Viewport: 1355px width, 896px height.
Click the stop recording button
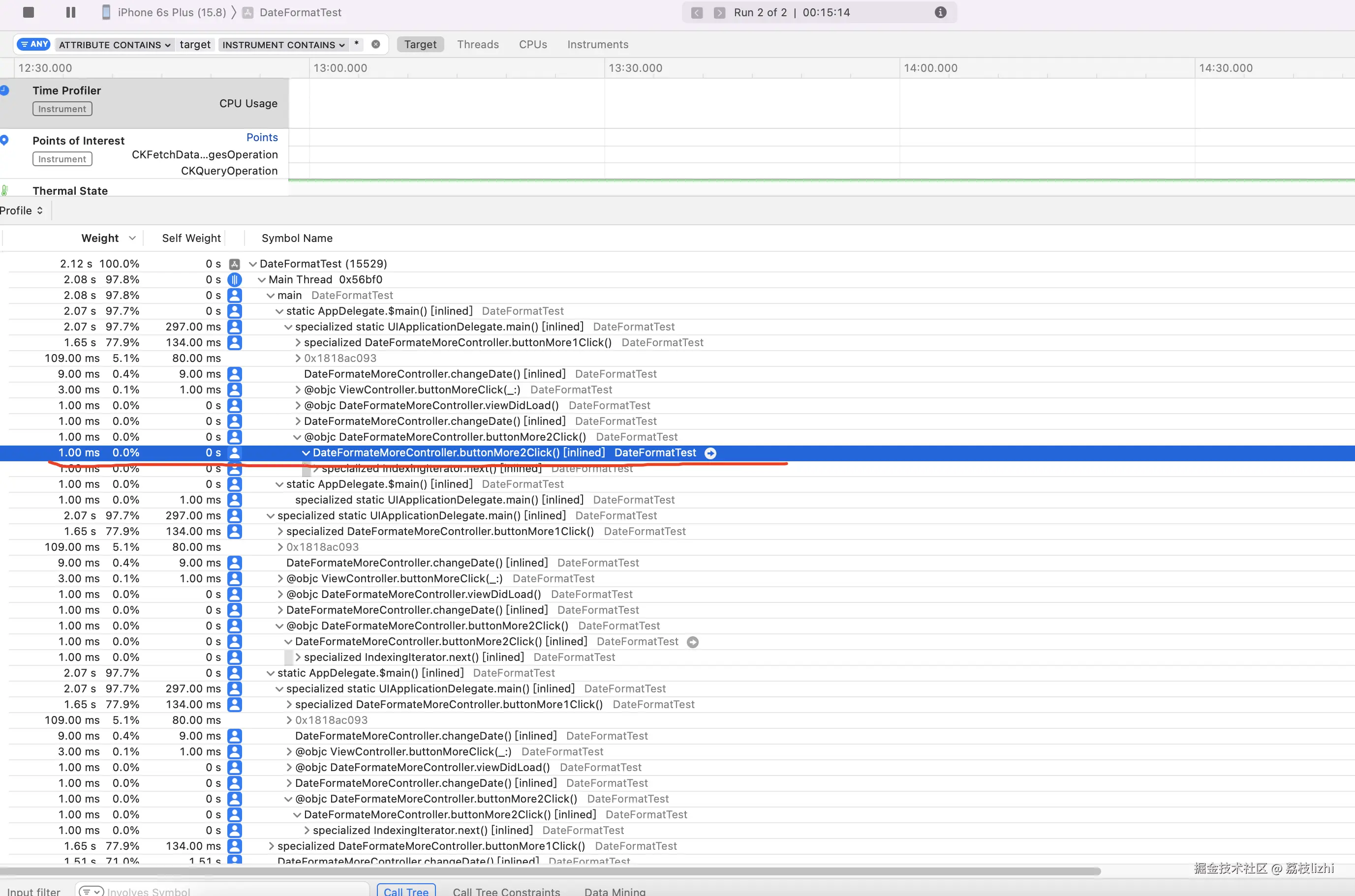point(28,12)
